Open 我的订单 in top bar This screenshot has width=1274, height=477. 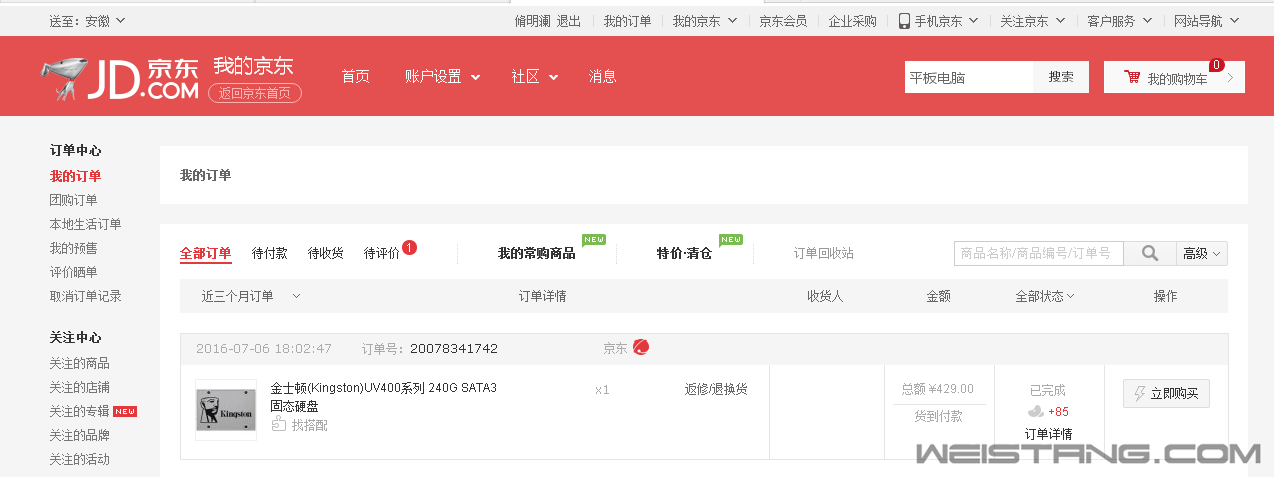click(x=627, y=21)
